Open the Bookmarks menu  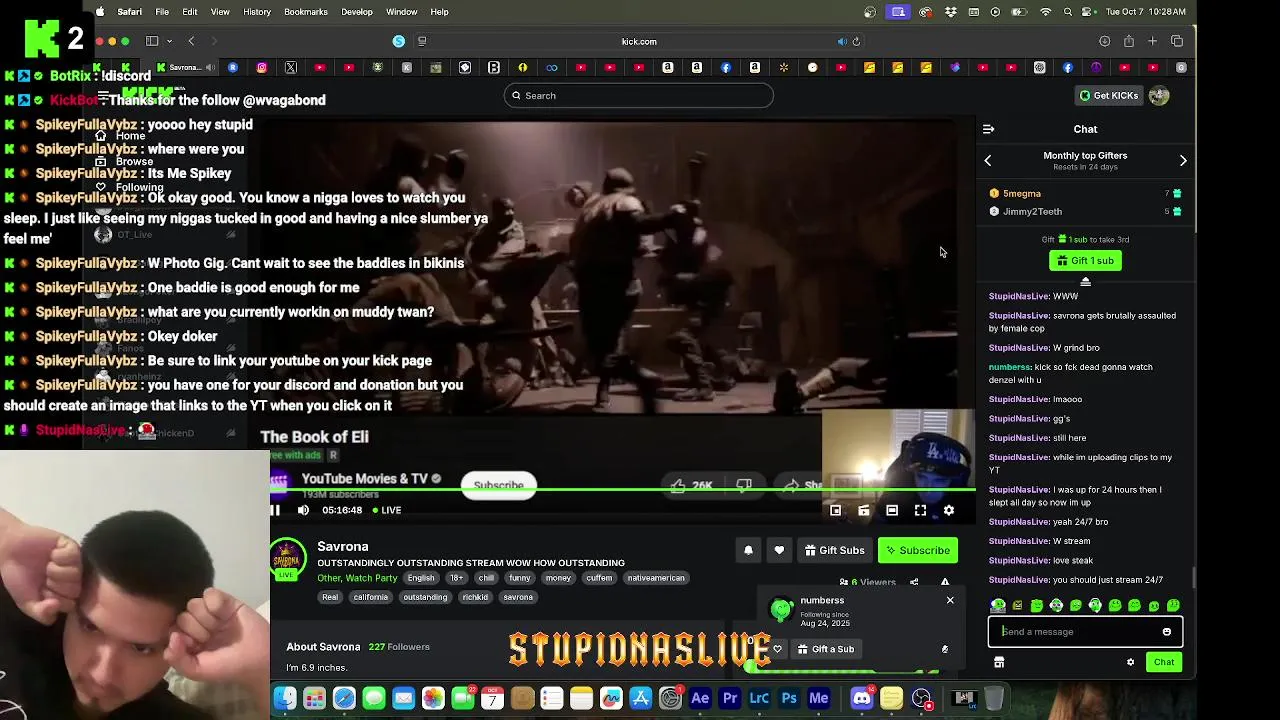click(305, 12)
